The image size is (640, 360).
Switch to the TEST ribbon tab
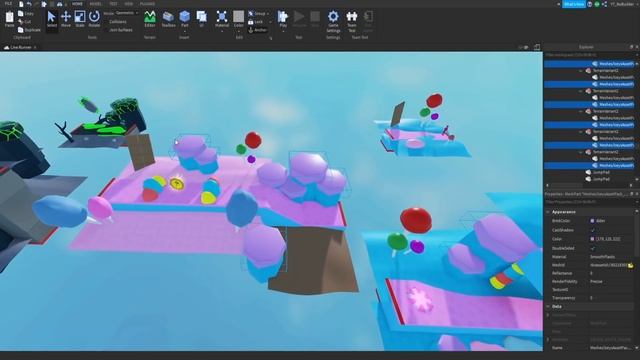pos(113,4)
